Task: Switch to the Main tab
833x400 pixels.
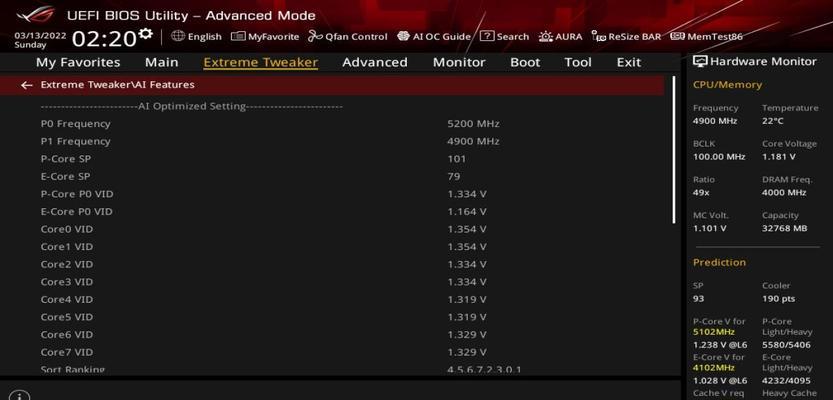Action: pos(162,62)
